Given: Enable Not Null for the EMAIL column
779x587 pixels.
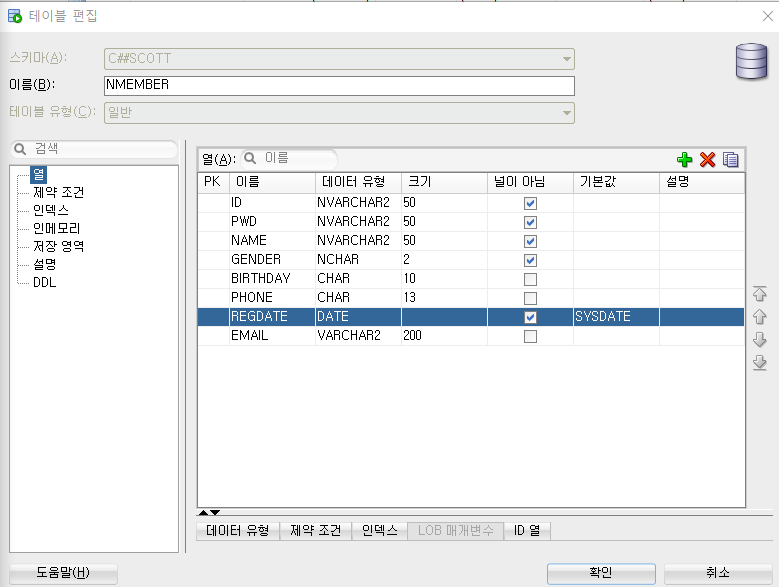Looking at the screenshot, I should [530, 336].
